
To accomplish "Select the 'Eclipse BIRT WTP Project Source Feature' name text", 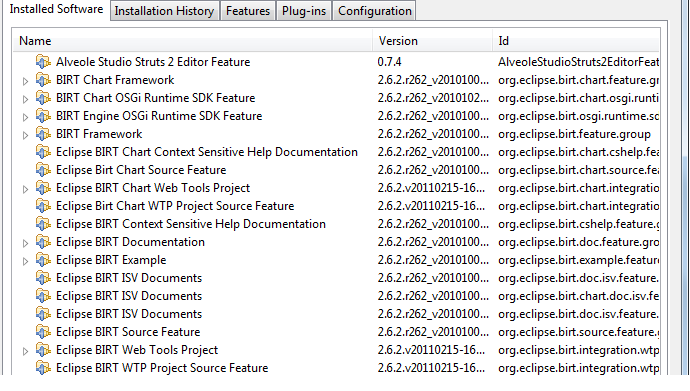I will pyautogui.click(x=162, y=369).
